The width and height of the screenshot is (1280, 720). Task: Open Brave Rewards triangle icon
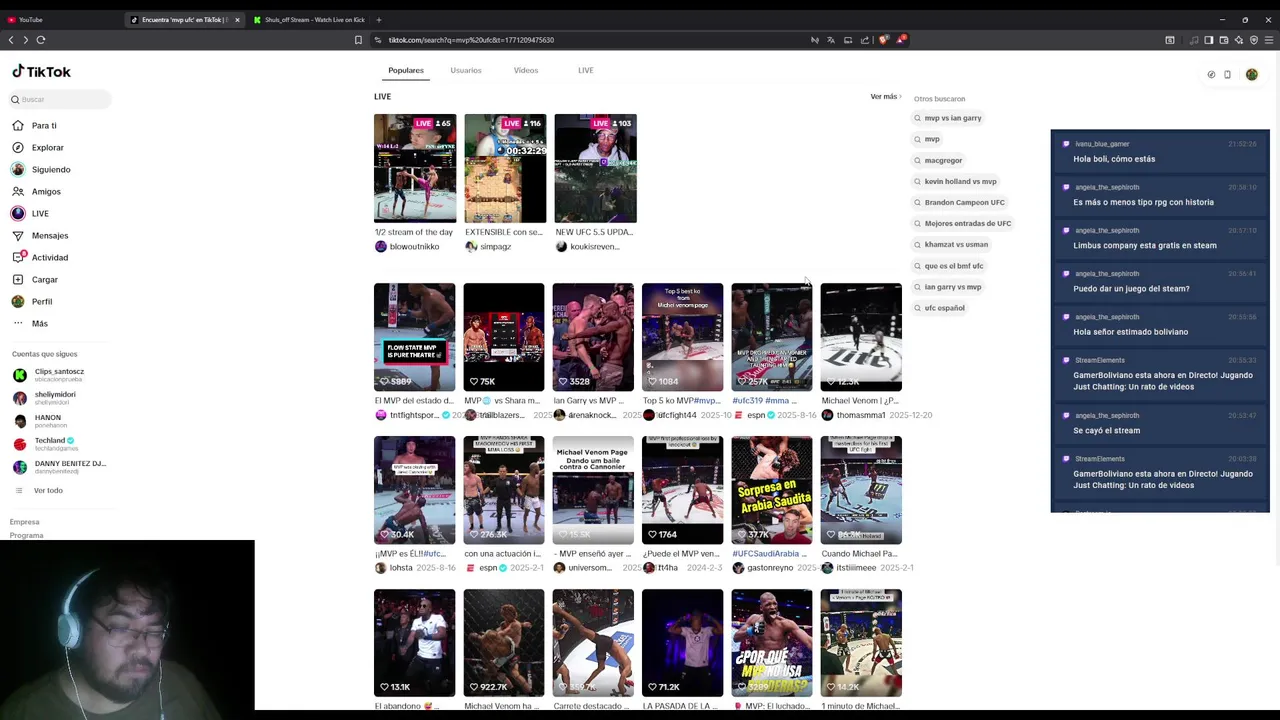[901, 40]
